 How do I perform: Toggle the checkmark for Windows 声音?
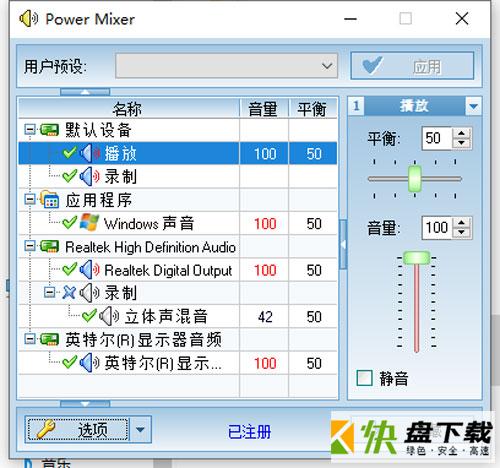click(x=69, y=223)
